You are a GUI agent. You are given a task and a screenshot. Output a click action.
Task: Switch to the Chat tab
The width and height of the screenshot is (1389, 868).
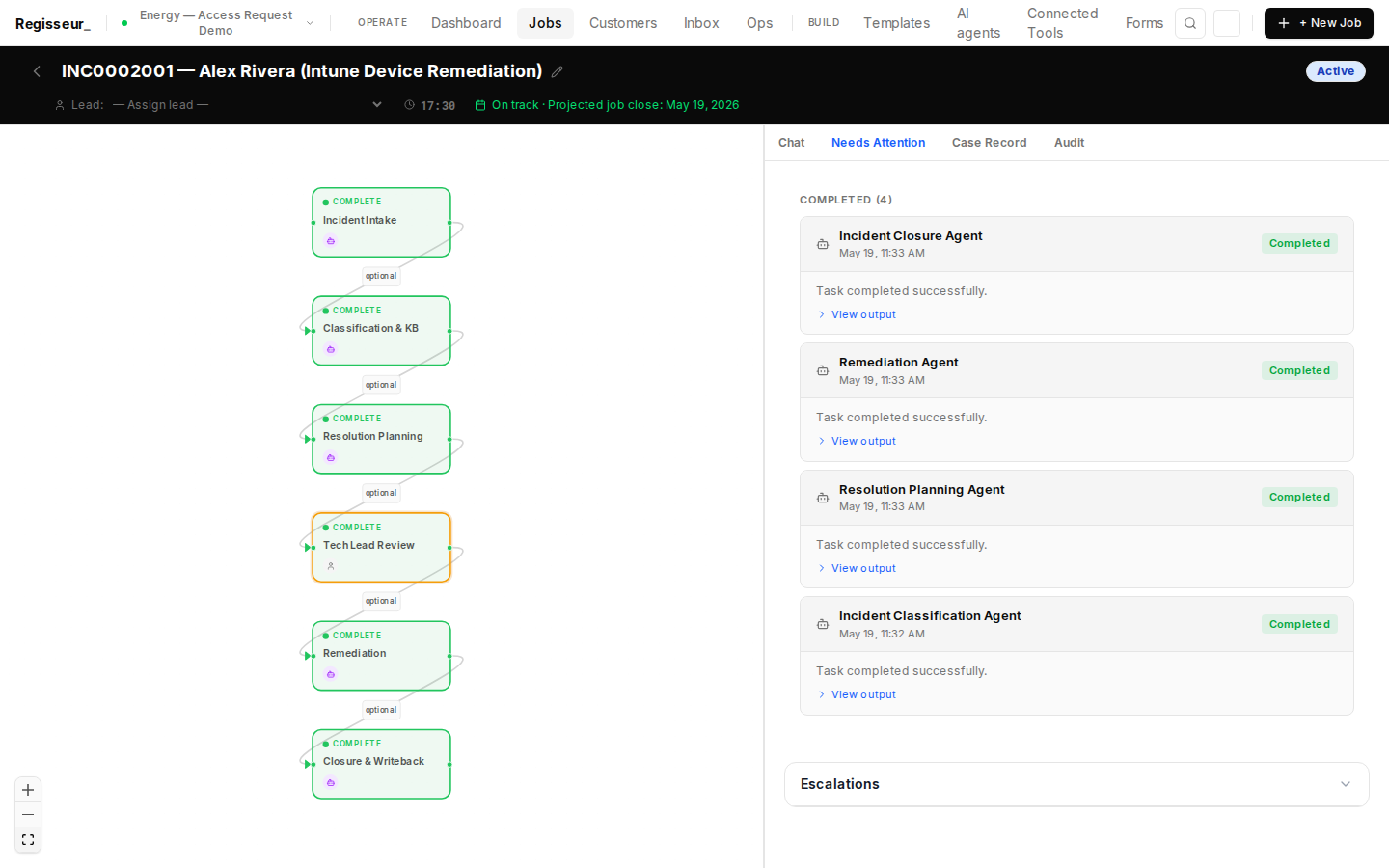[791, 143]
